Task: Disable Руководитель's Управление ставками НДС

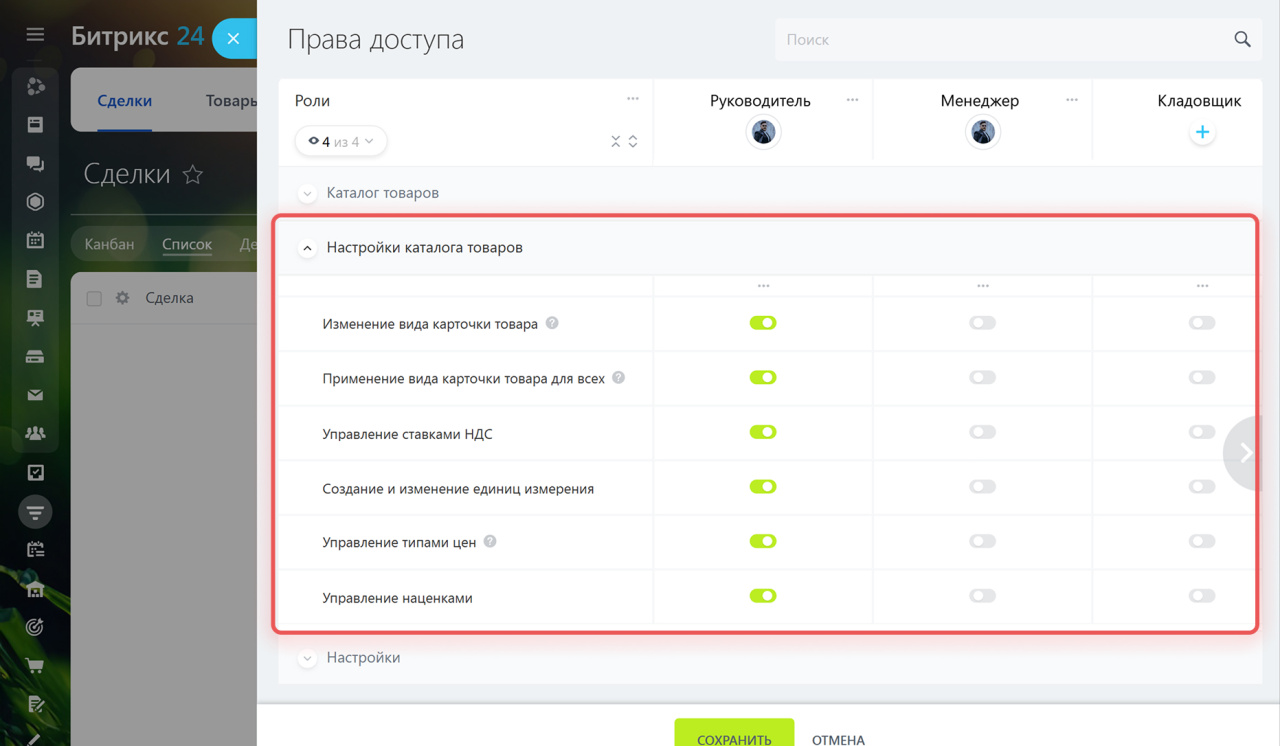Action: 763,432
